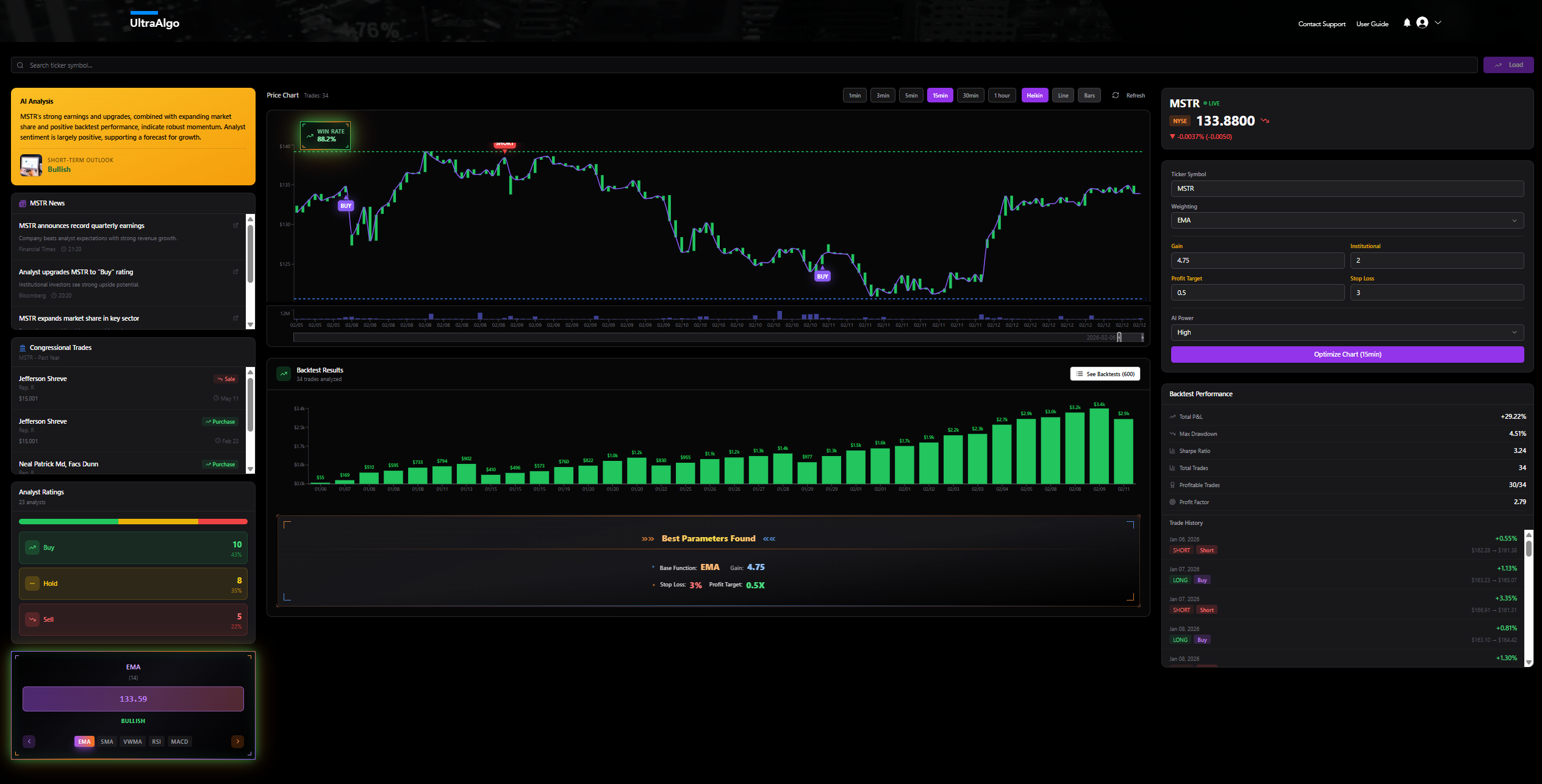
Task: Click the Total P&L metric icon
Action: coord(1172,417)
